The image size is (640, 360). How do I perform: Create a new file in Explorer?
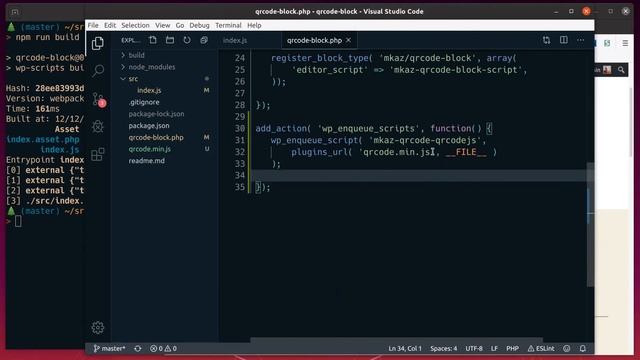tap(153, 40)
